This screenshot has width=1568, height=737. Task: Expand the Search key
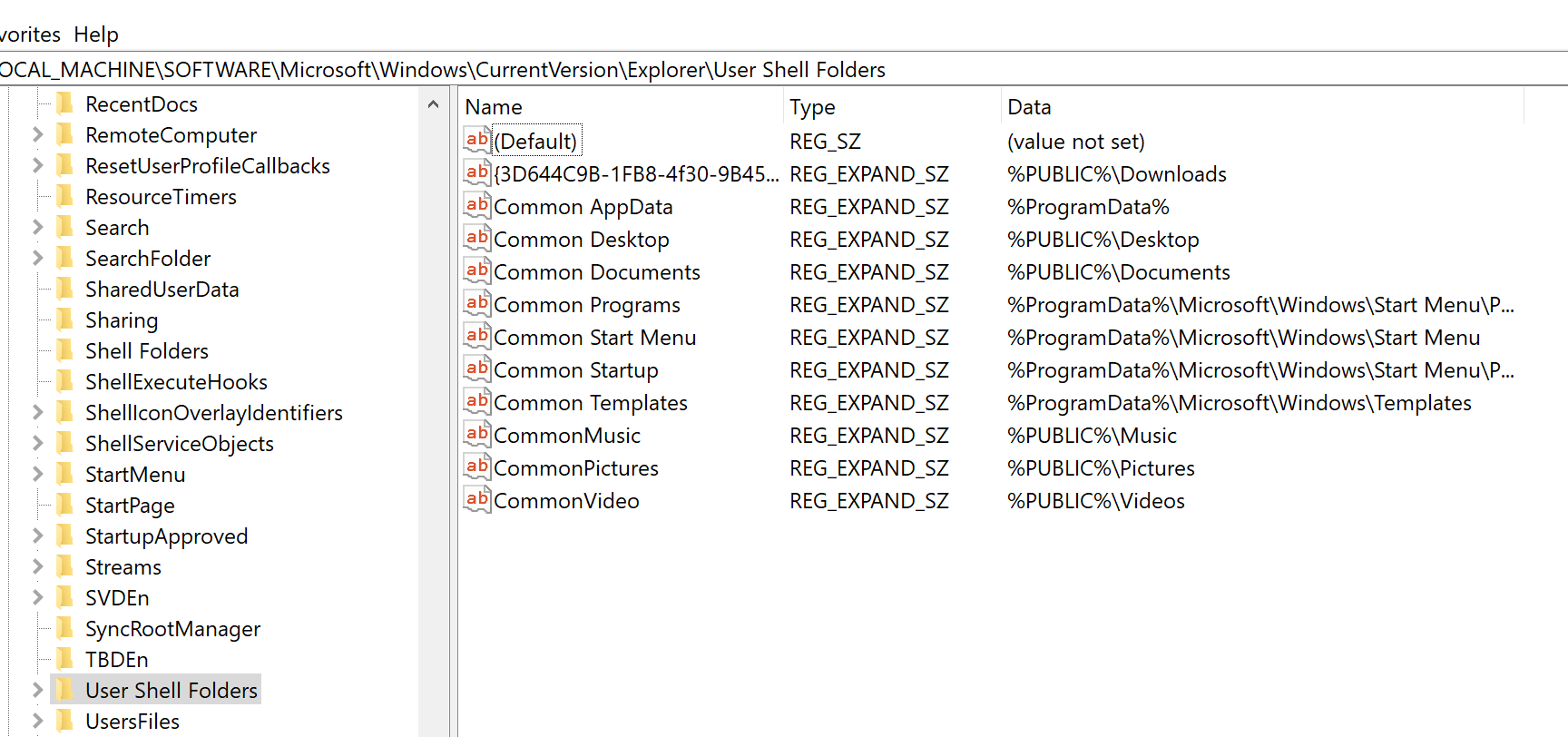37,227
